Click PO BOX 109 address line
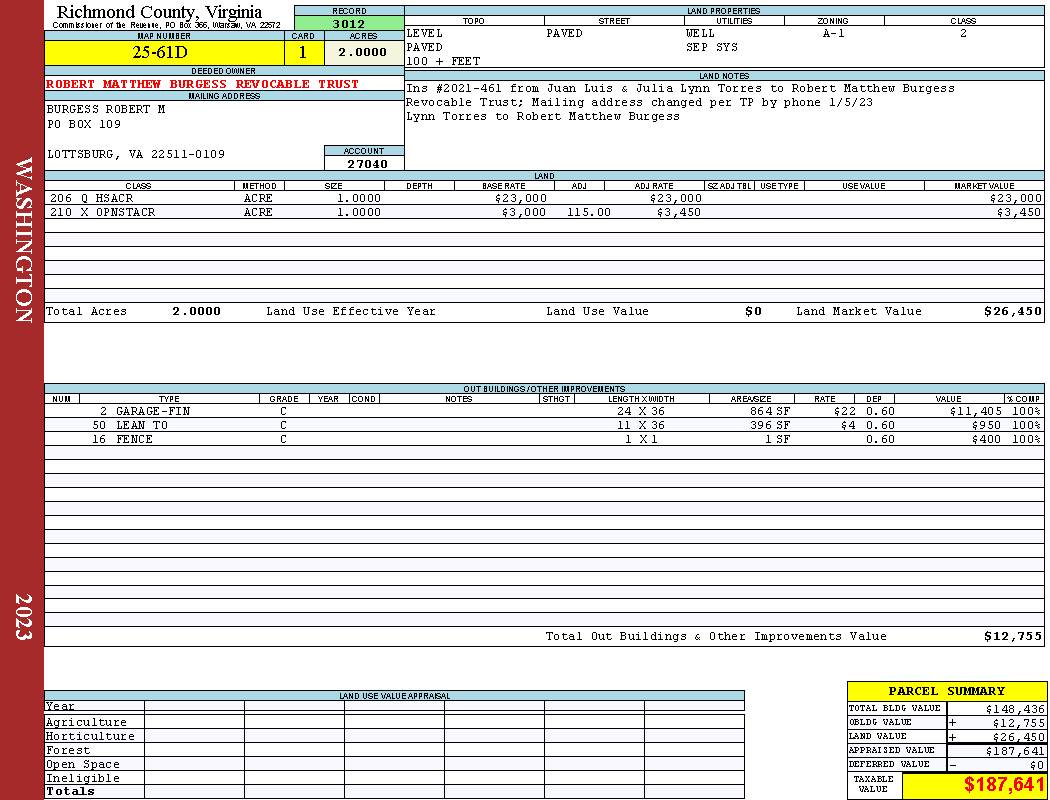The height and width of the screenshot is (800, 1050). [84, 124]
